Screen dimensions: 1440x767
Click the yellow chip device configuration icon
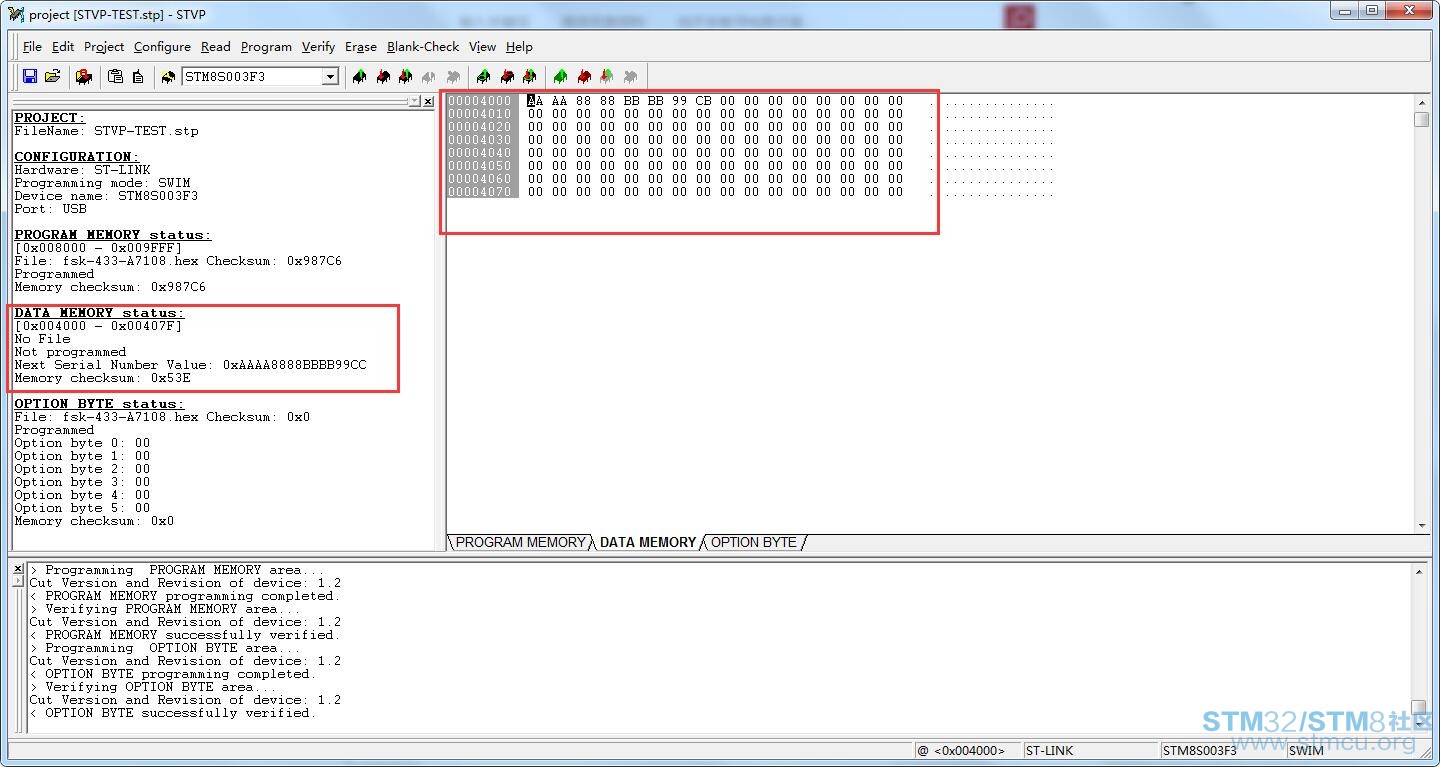(x=168, y=76)
